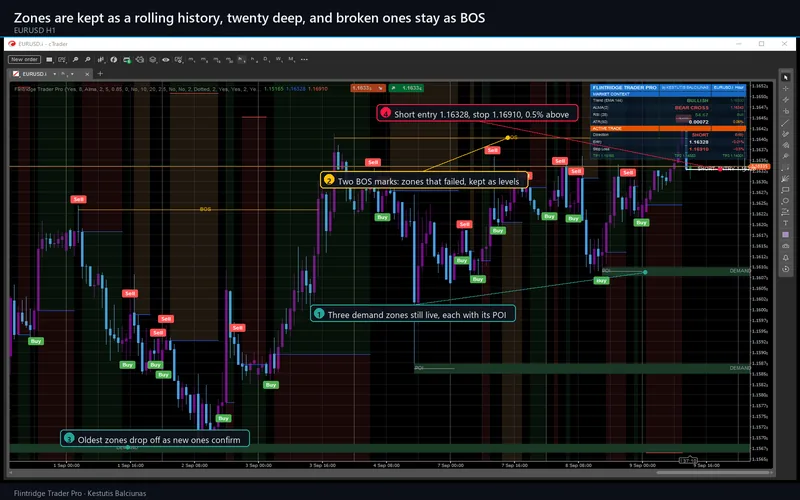Click the green 1.1633 buy price button
The height and width of the screenshot is (500, 800).
[406, 88]
